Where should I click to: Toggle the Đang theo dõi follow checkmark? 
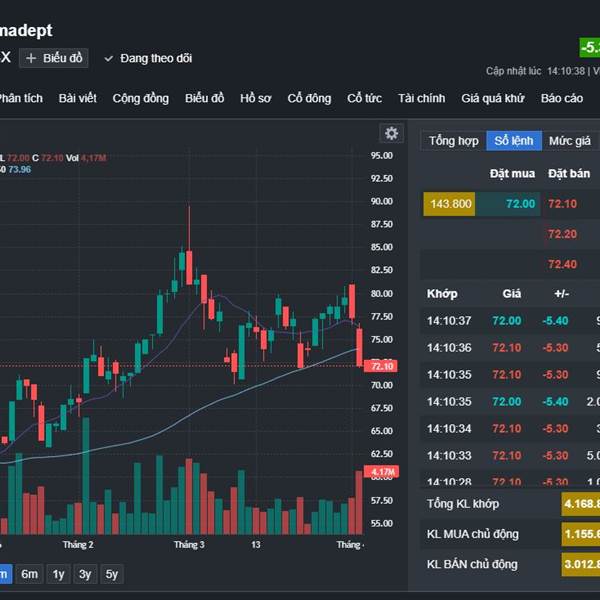pos(109,58)
